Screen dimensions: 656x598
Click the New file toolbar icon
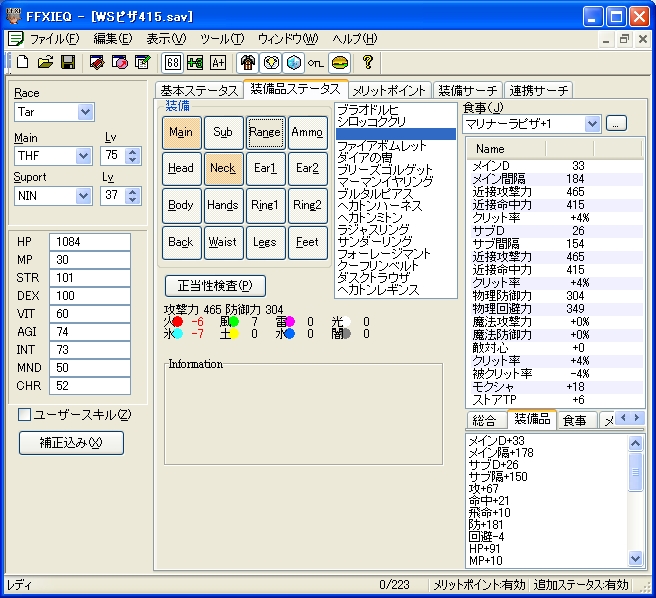pyautogui.click(x=23, y=62)
